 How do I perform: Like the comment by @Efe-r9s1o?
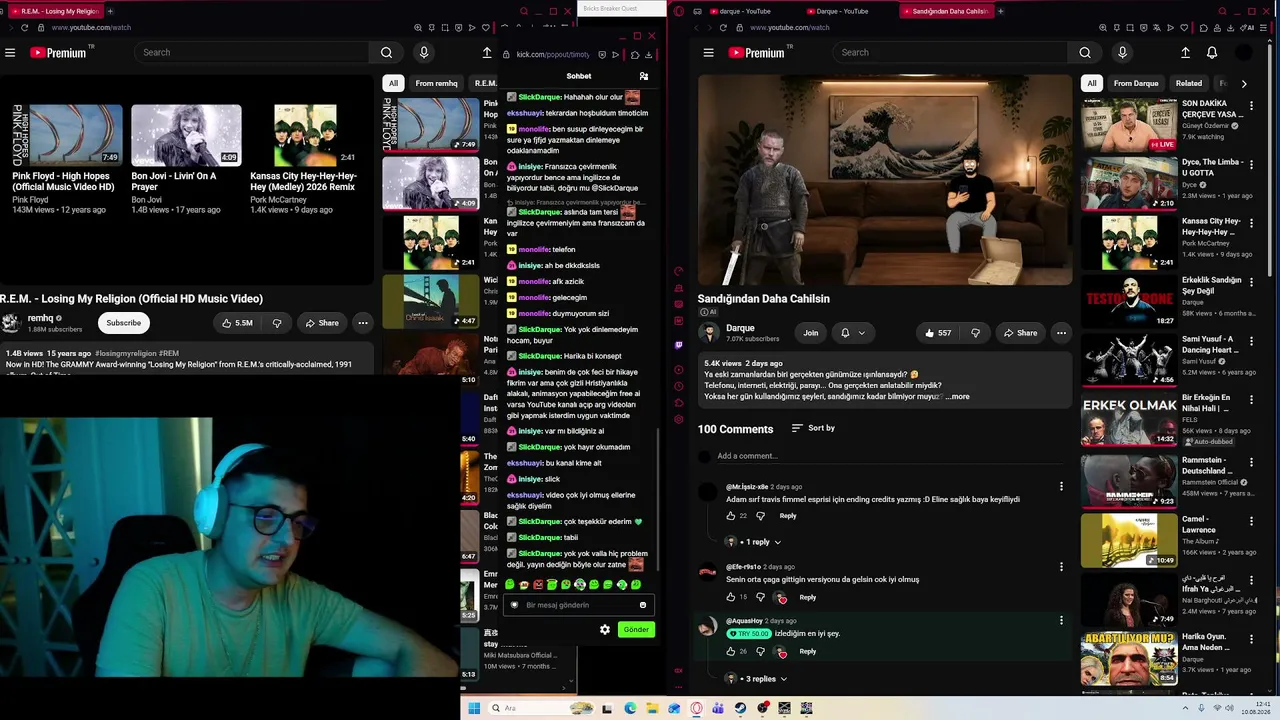click(x=731, y=597)
